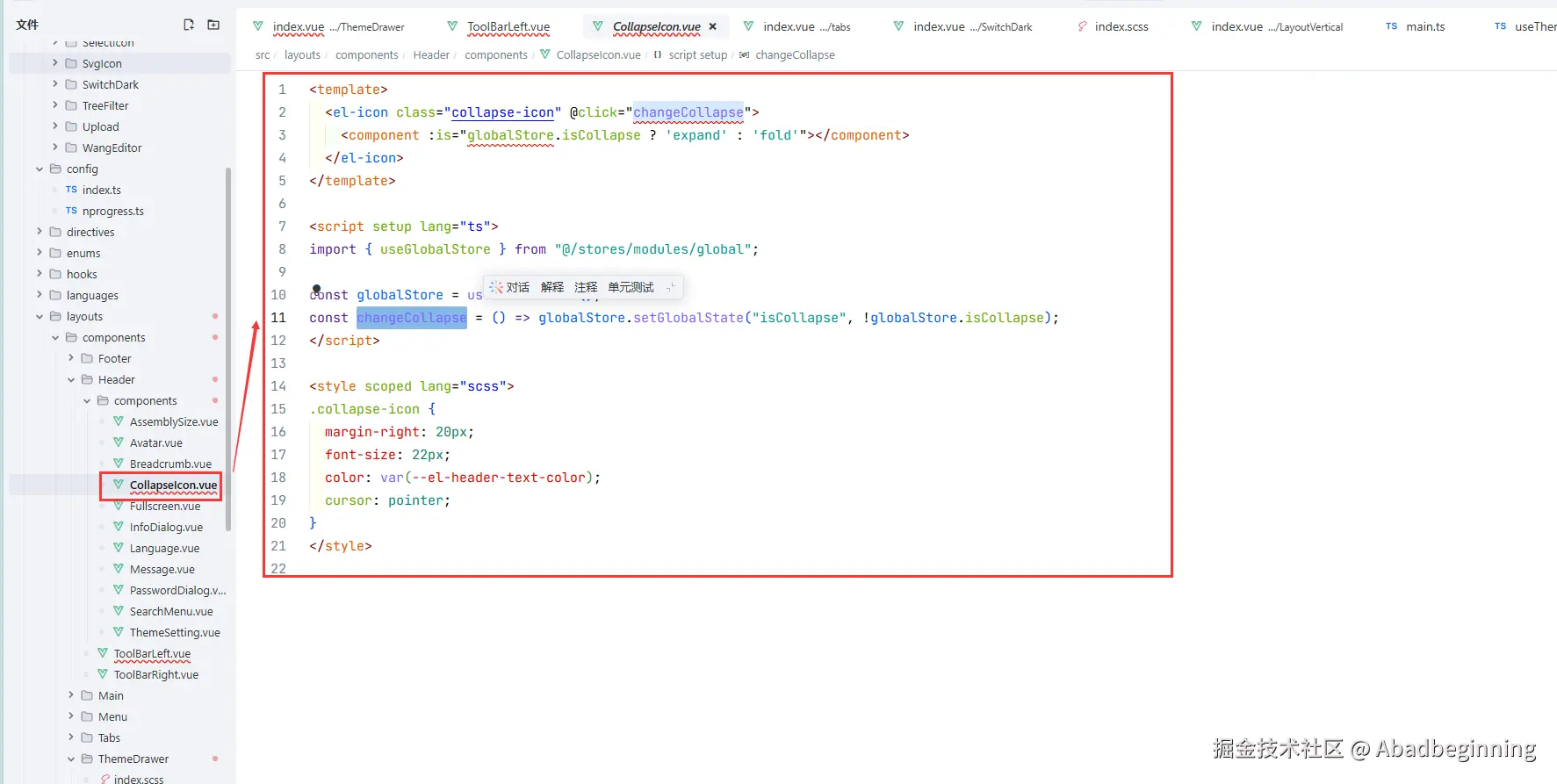
Task: Expand the enums folder
Action: 40,253
